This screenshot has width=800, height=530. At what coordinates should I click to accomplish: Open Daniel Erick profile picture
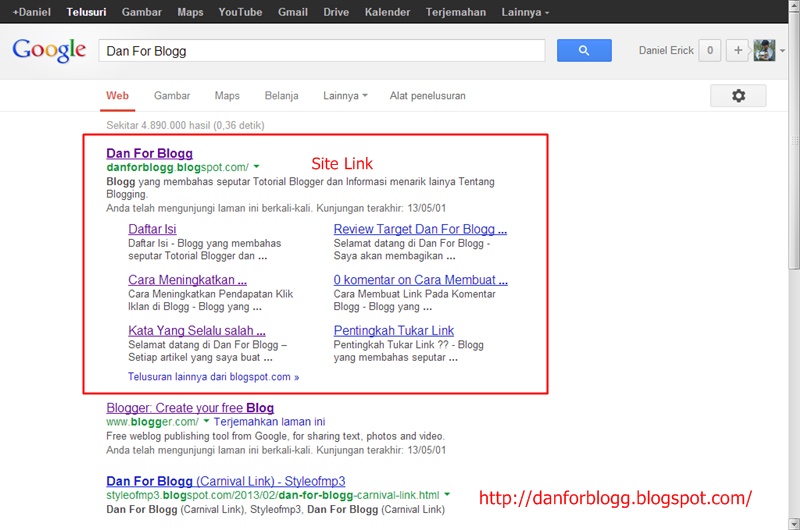pos(764,51)
